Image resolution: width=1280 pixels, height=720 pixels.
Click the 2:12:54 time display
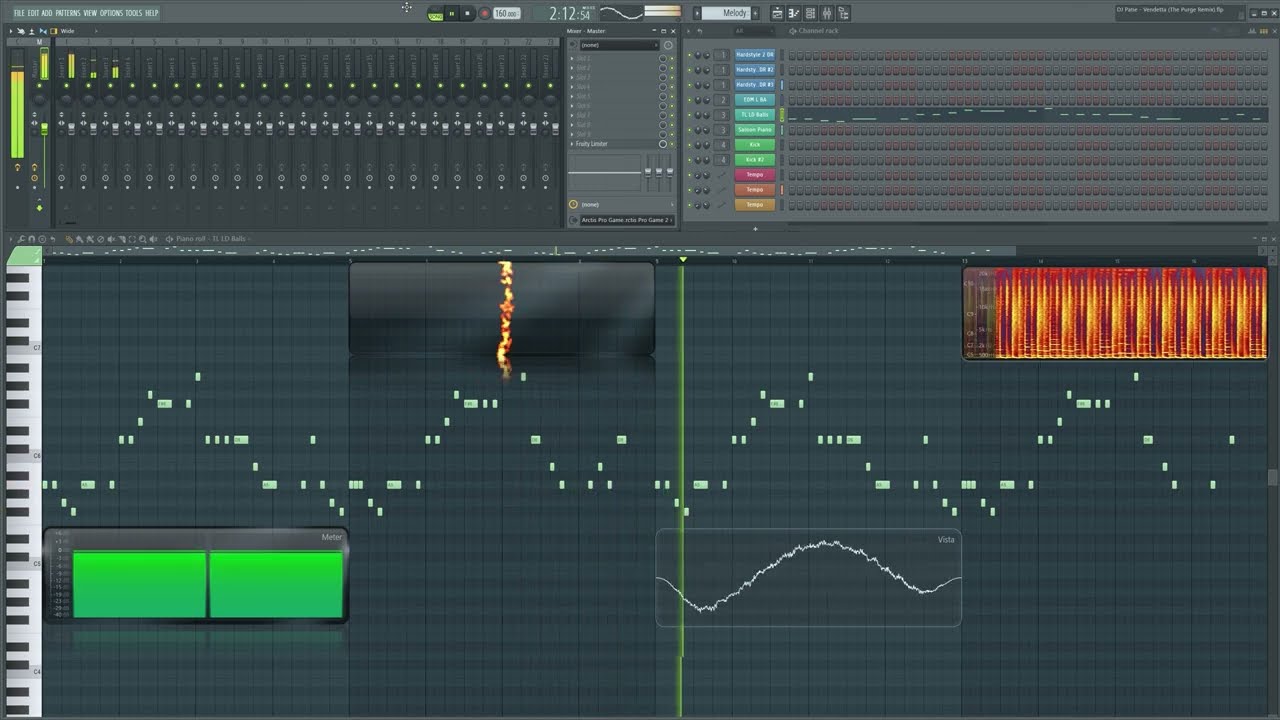[570, 14]
